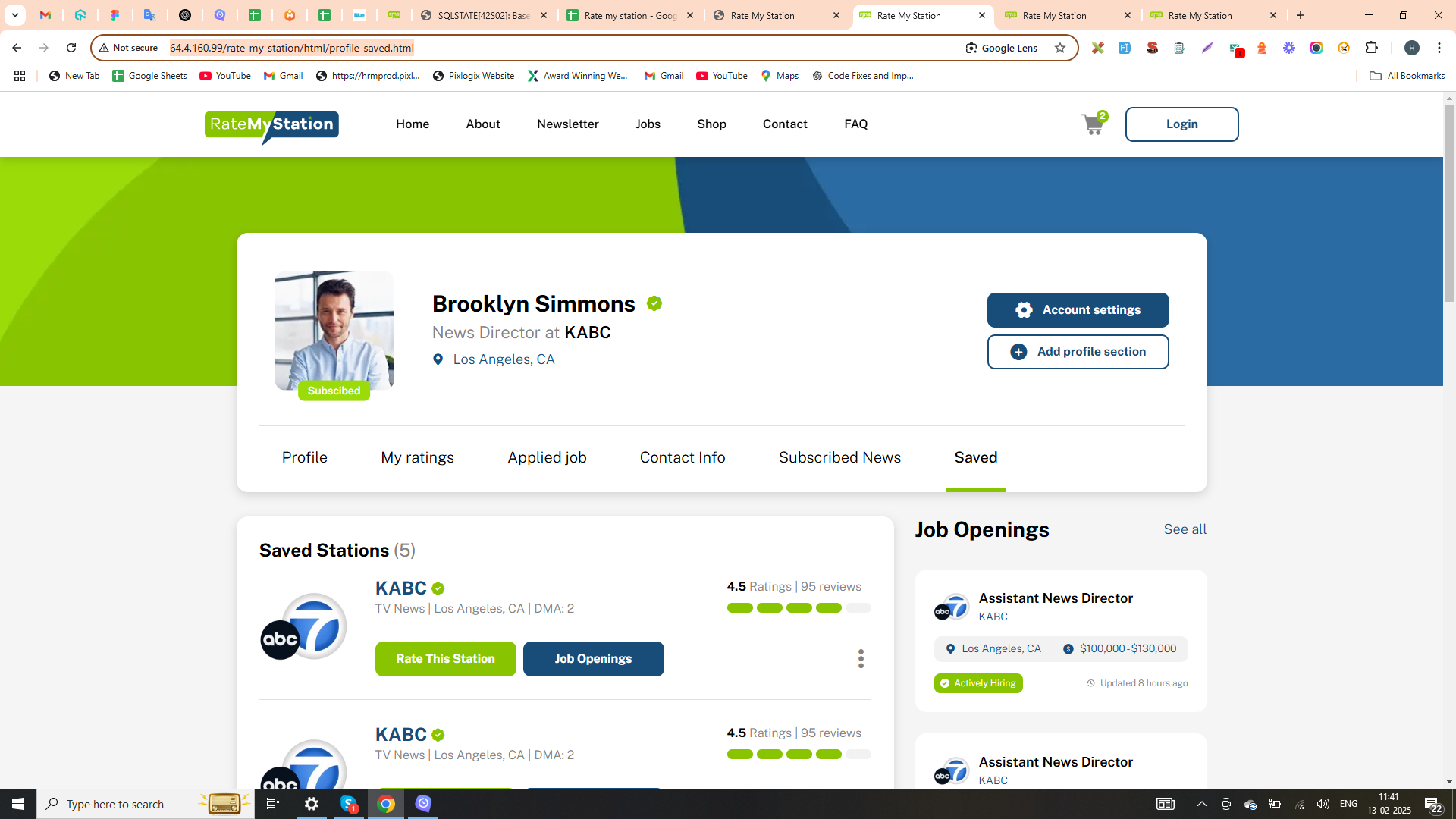Open the Jobs nav item
Image resolution: width=1456 pixels, height=819 pixels.
click(648, 124)
